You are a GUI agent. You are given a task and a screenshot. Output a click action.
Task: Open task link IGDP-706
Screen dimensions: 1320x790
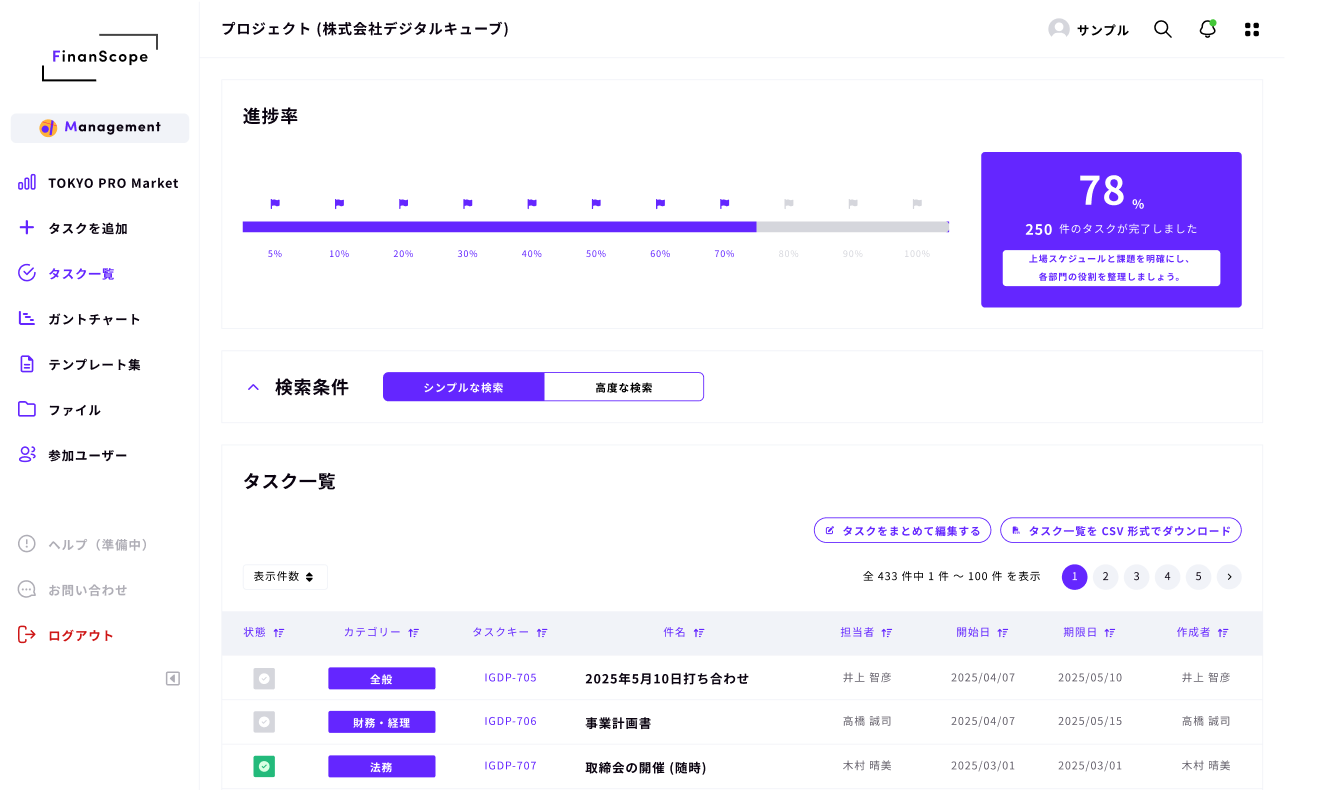(510, 721)
